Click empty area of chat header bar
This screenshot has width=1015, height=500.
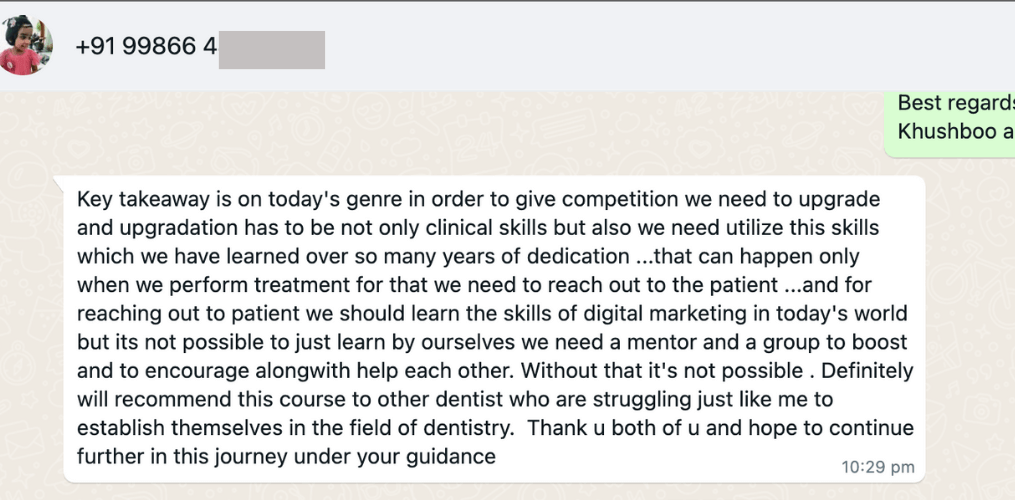(650, 47)
